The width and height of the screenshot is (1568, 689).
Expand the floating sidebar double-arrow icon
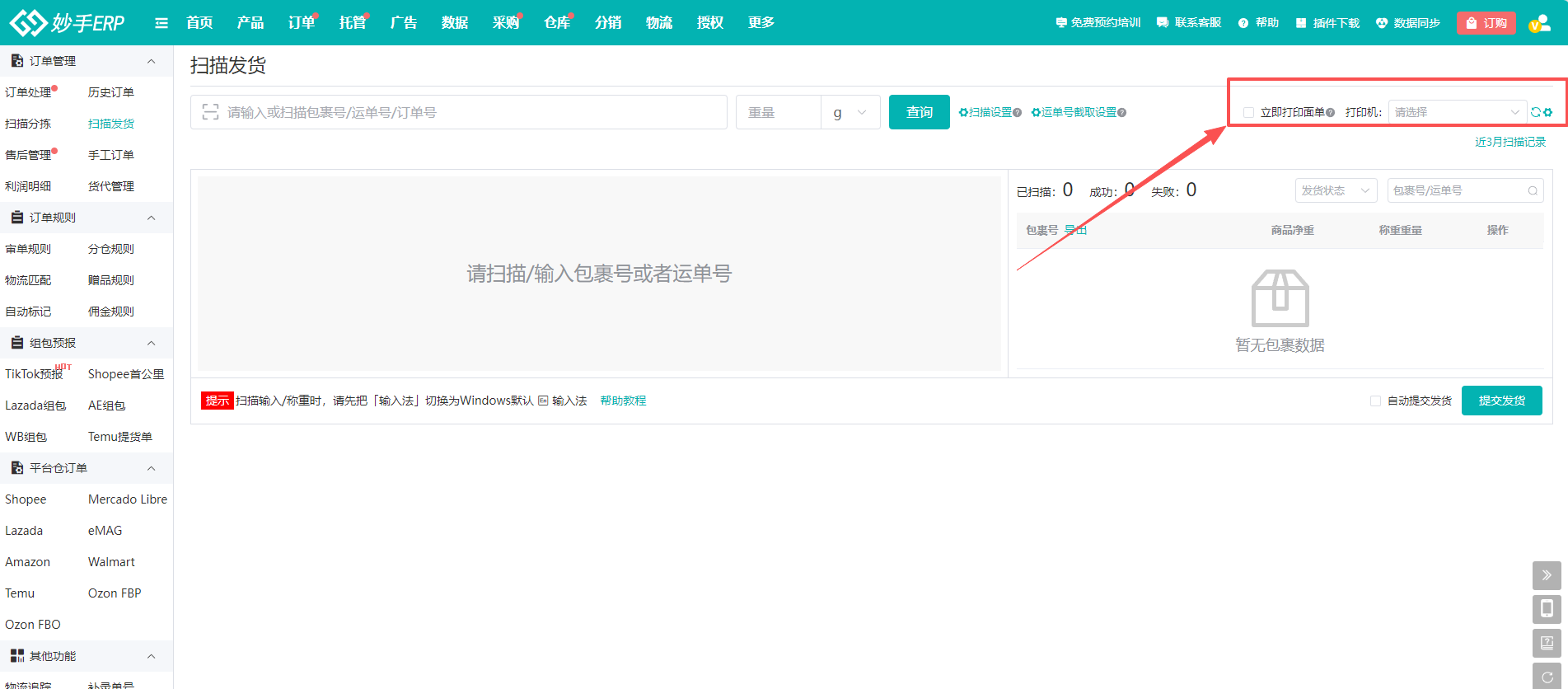[x=1547, y=574]
